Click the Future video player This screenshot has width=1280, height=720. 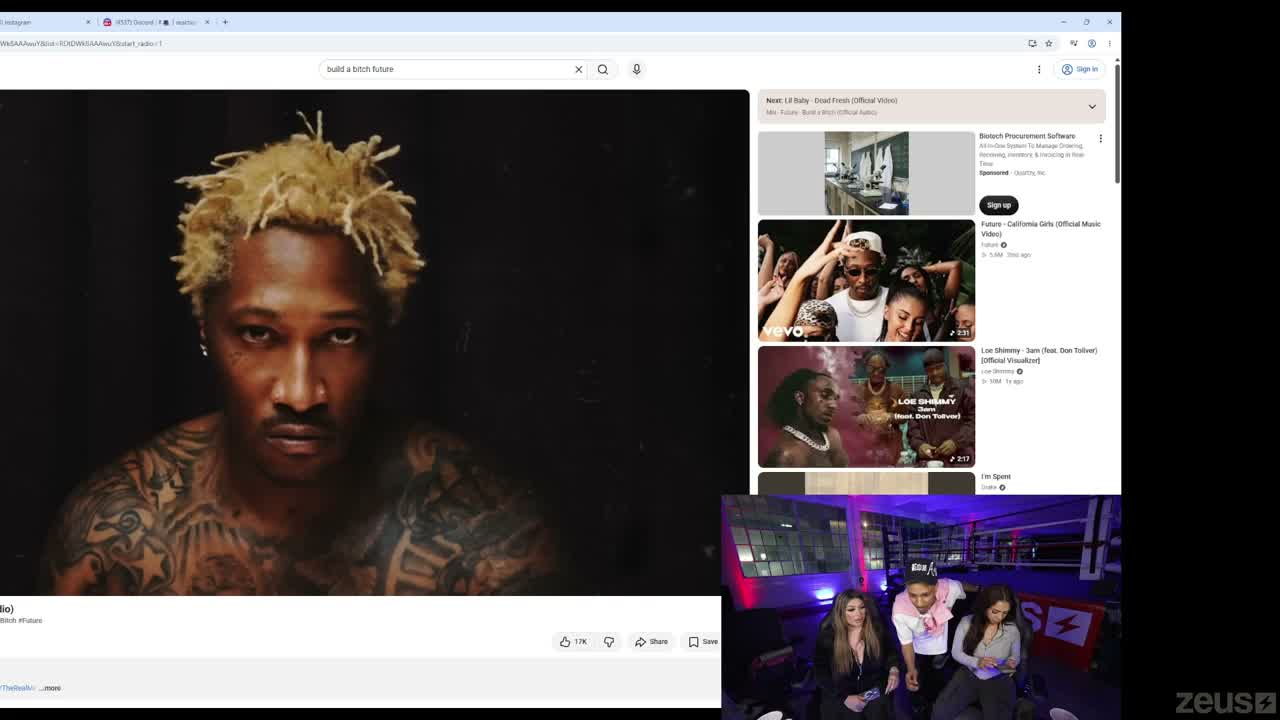coord(374,343)
